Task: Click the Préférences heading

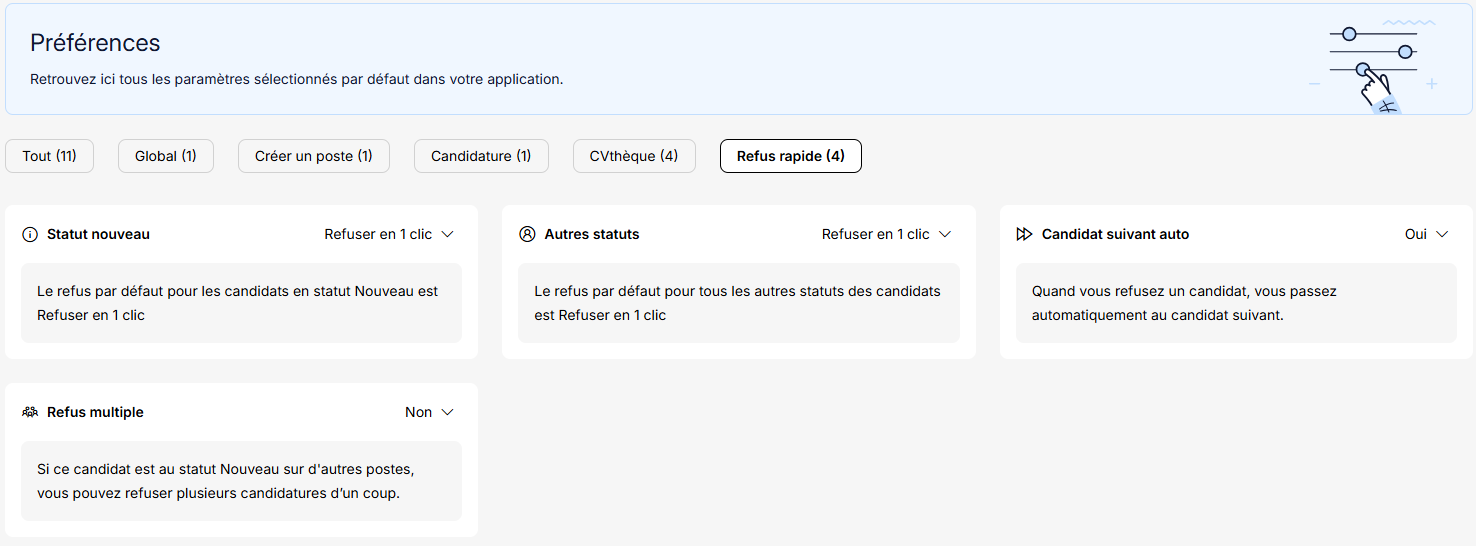Action: pos(95,43)
